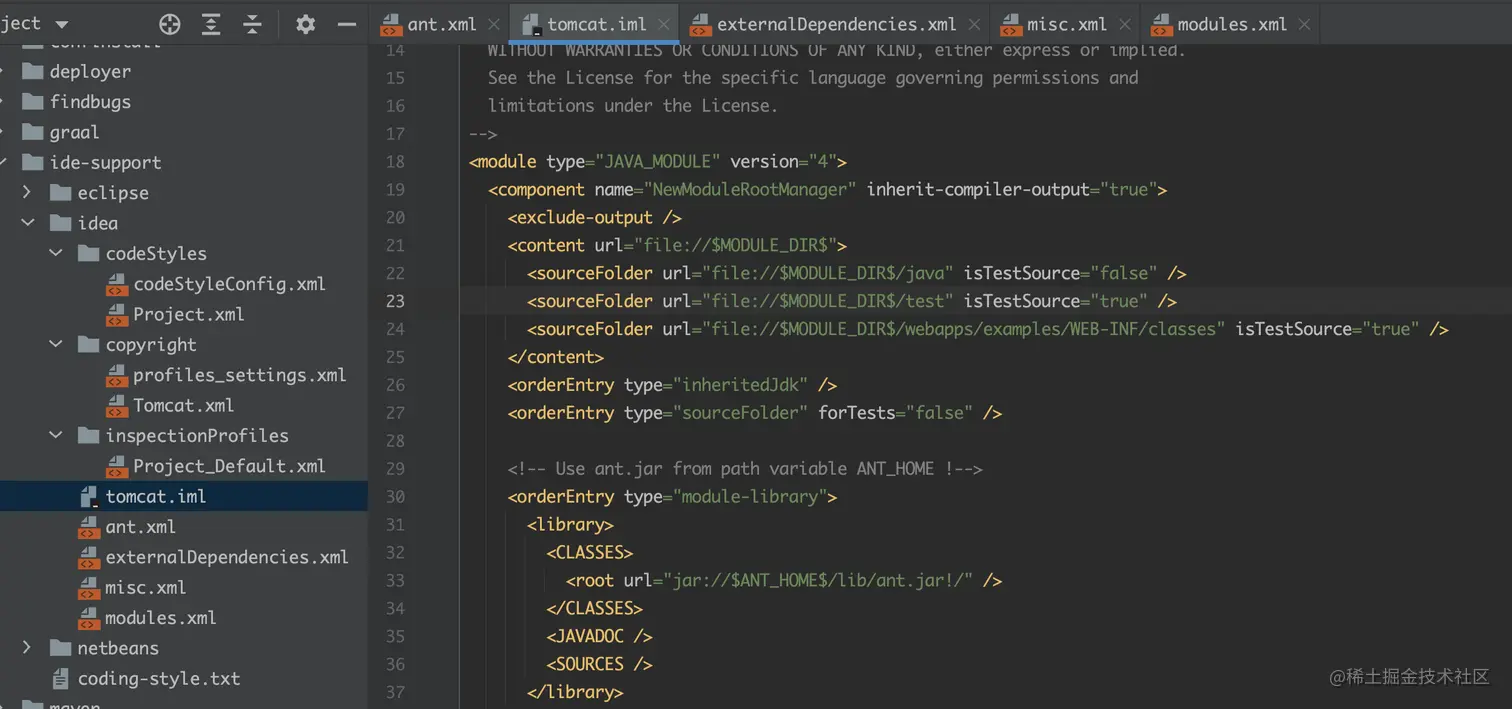Close the misc.xml tab
This screenshot has height=709, width=1512.
[1125, 24]
